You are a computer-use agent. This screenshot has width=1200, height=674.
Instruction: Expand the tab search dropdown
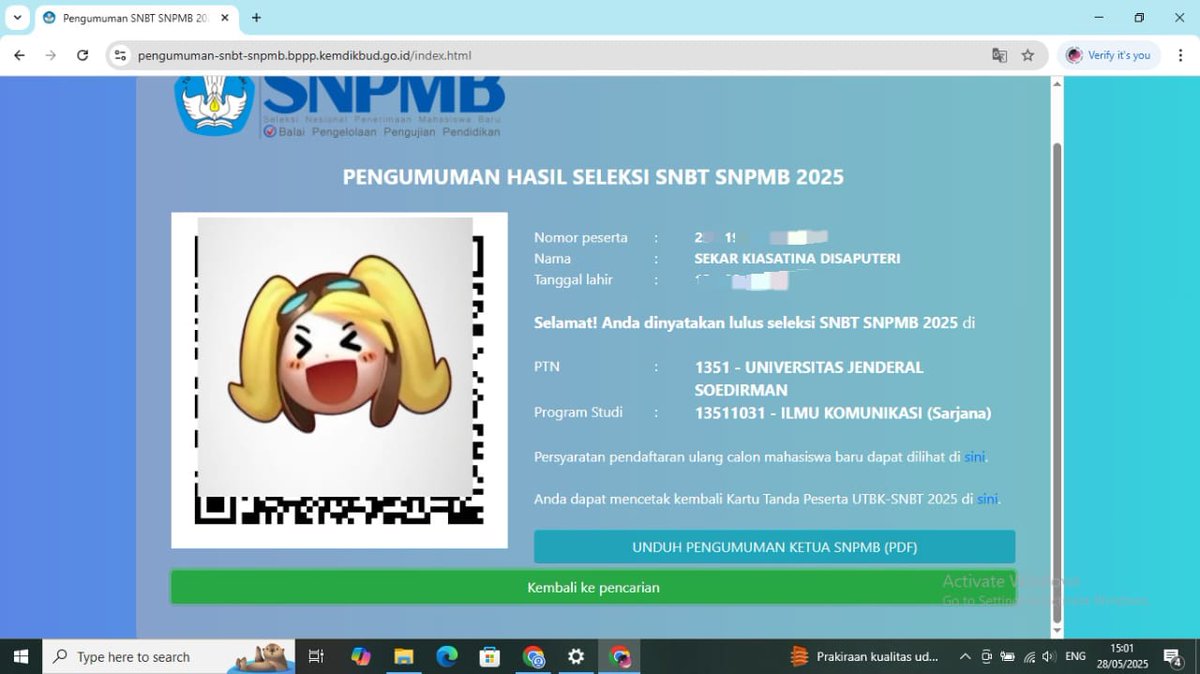coord(18,18)
